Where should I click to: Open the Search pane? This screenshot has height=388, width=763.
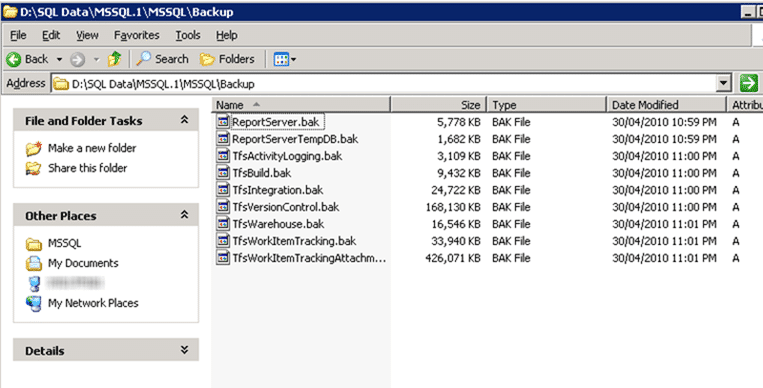163,59
